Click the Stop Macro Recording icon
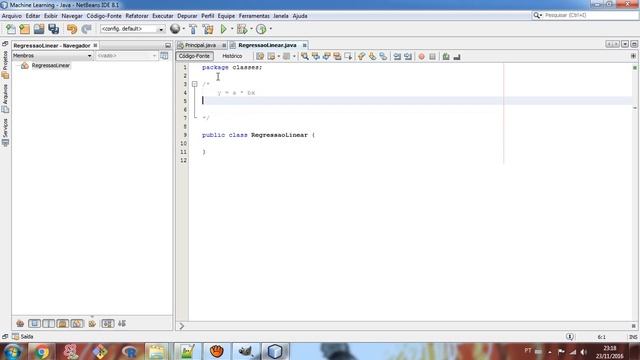Viewport: 640px width, 360px height. [x=432, y=56]
